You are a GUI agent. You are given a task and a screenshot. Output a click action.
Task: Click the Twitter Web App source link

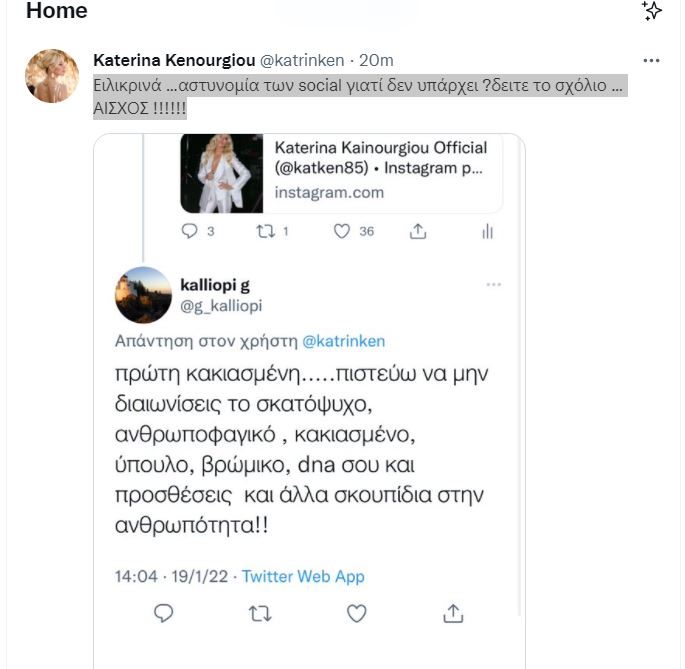click(x=303, y=576)
